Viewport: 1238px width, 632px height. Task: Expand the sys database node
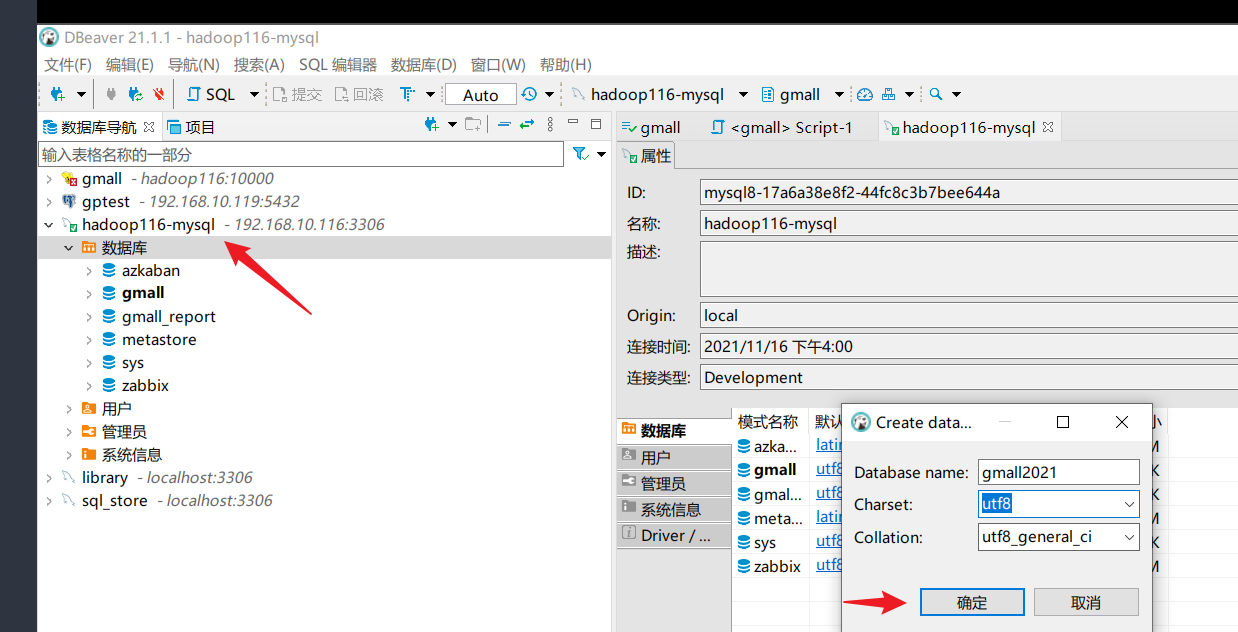click(89, 363)
